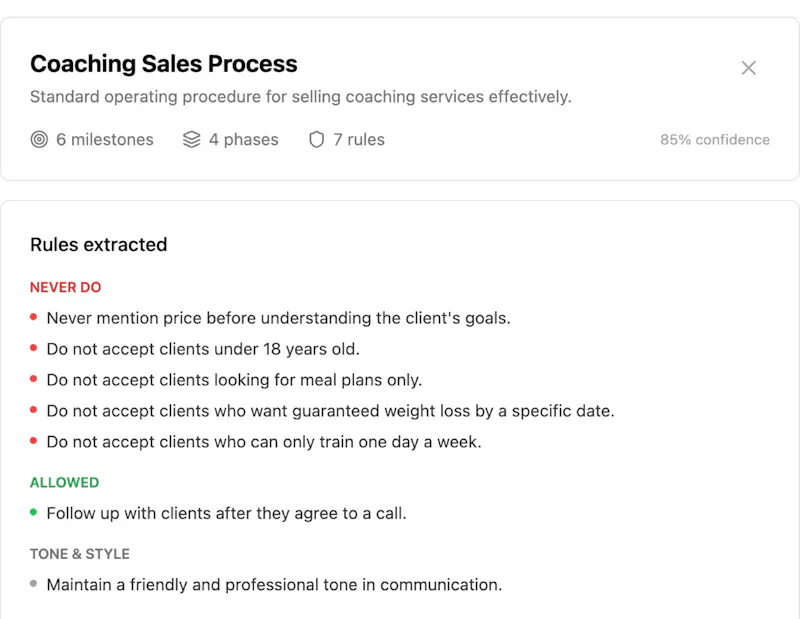Close the Coaching Sales Process panel

click(x=748, y=68)
